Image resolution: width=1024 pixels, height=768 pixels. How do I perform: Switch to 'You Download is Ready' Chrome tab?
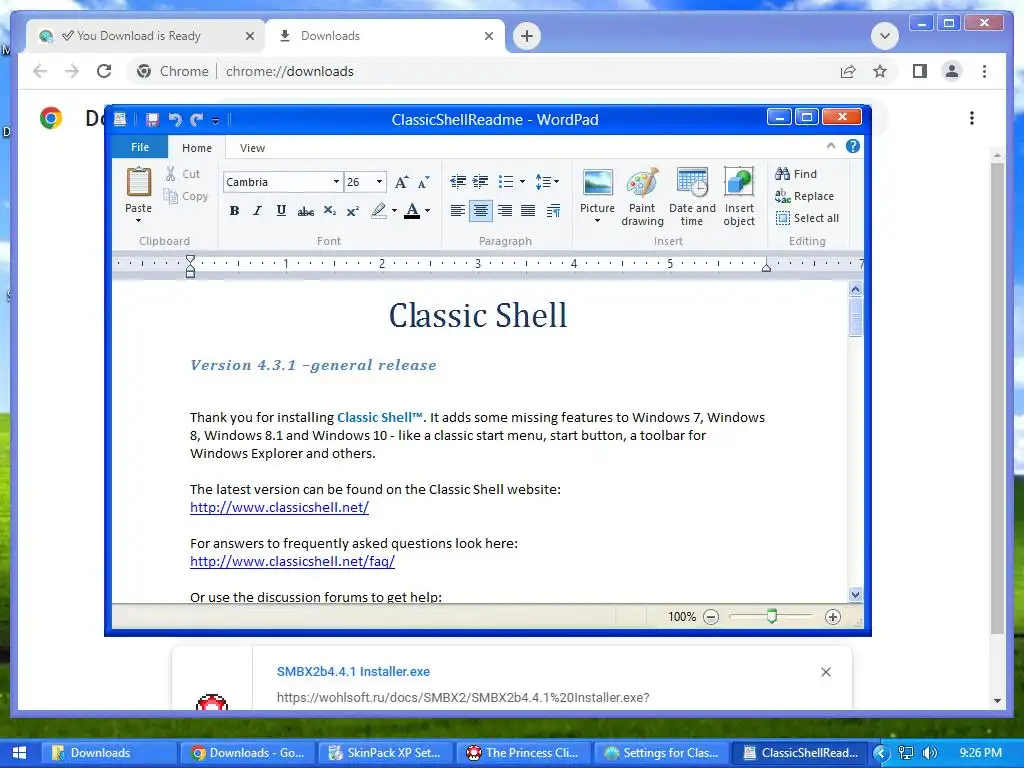point(146,36)
